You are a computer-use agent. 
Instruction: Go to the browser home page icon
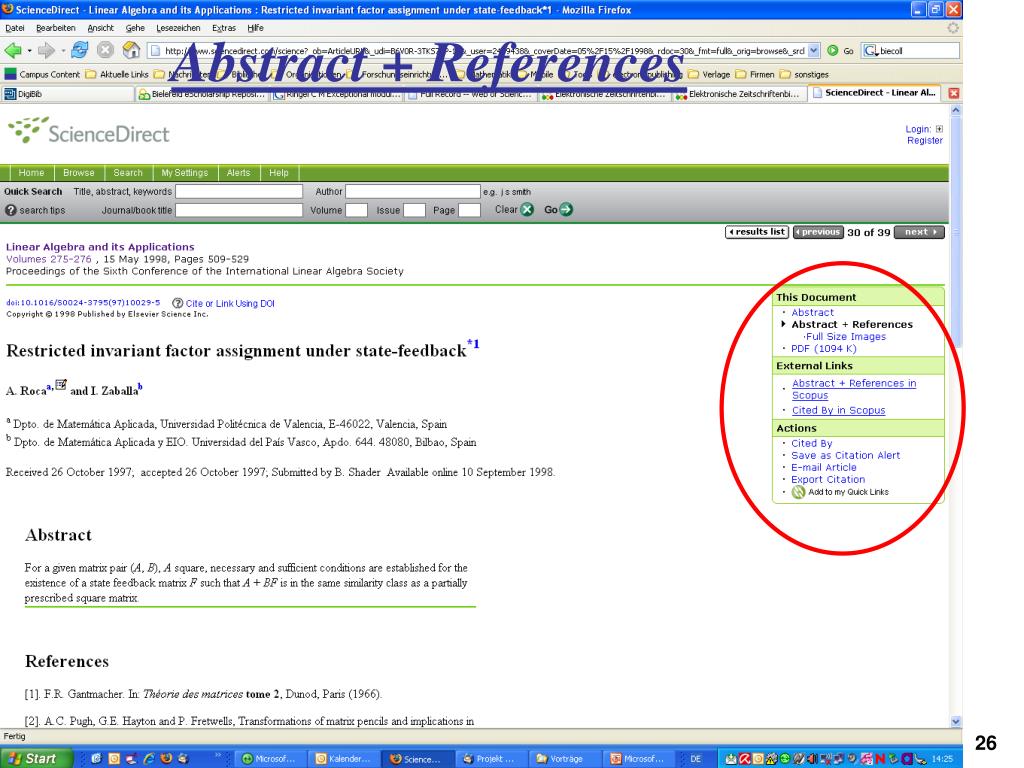click(131, 50)
